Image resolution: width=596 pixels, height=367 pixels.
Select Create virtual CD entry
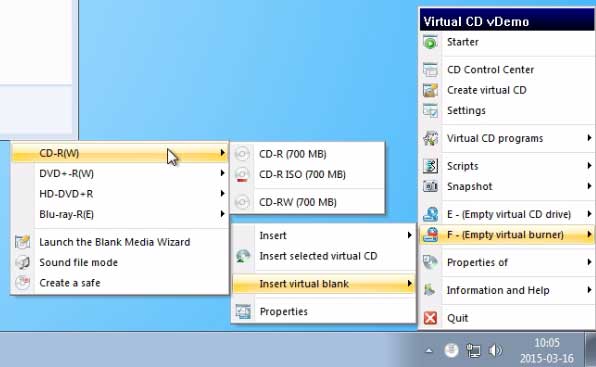point(507,90)
